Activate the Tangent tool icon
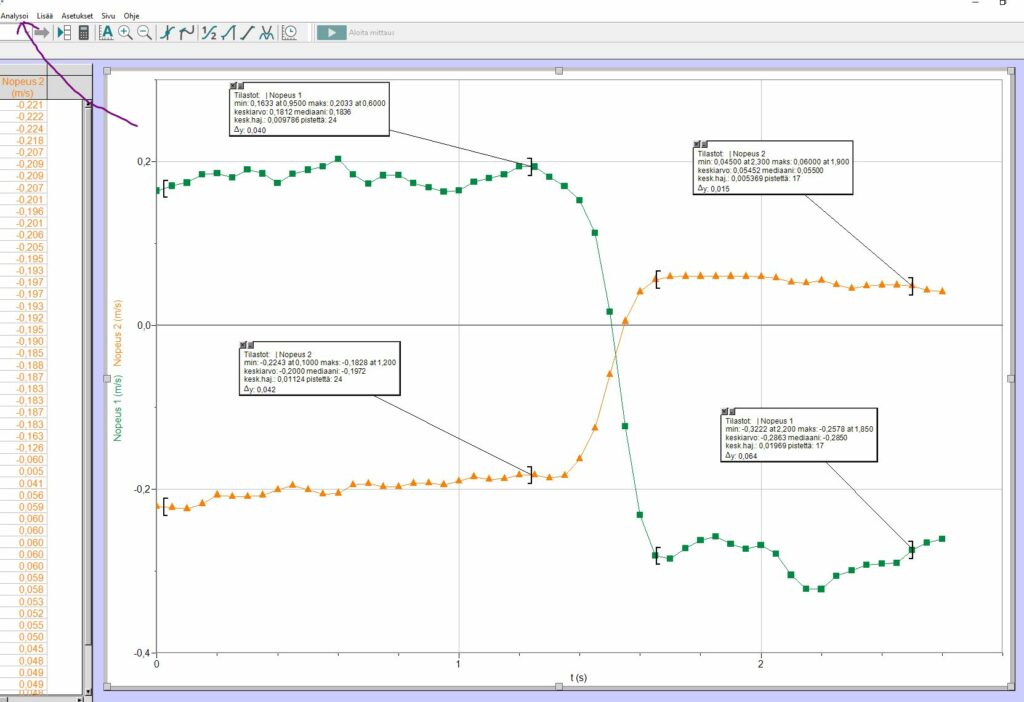This screenshot has width=1024, height=702. tap(187, 32)
